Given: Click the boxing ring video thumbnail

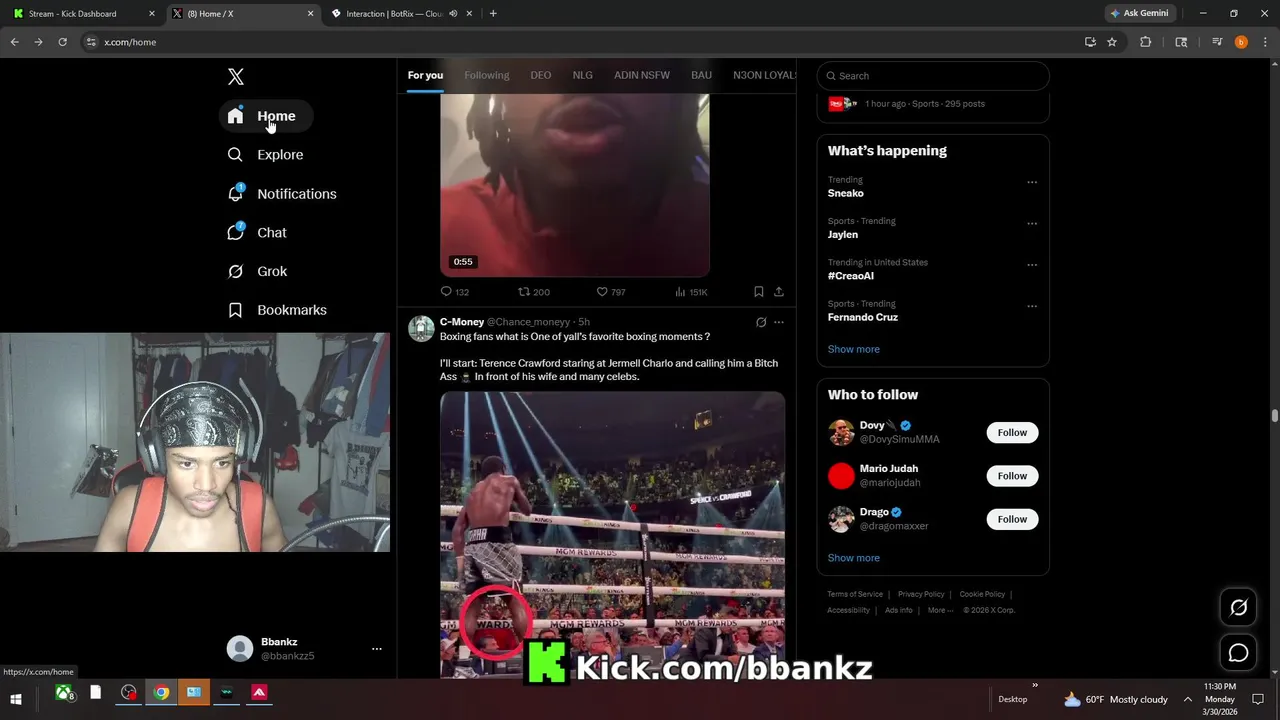Looking at the screenshot, I should (612, 535).
